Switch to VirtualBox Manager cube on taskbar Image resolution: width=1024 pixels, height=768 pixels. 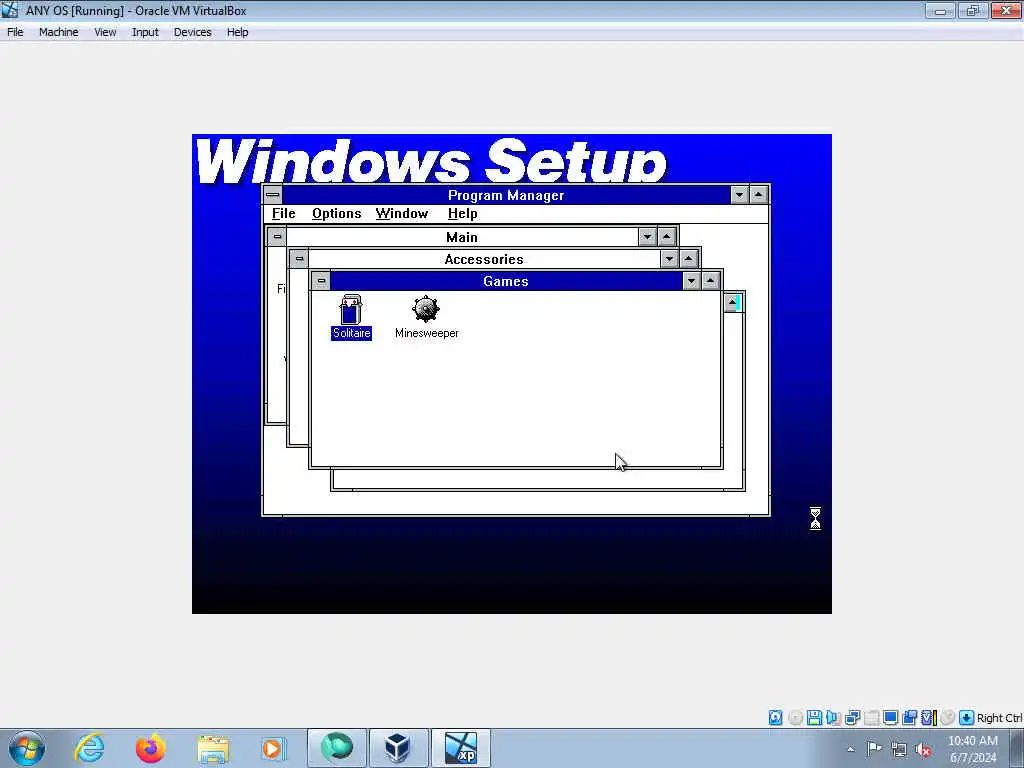tap(398, 748)
